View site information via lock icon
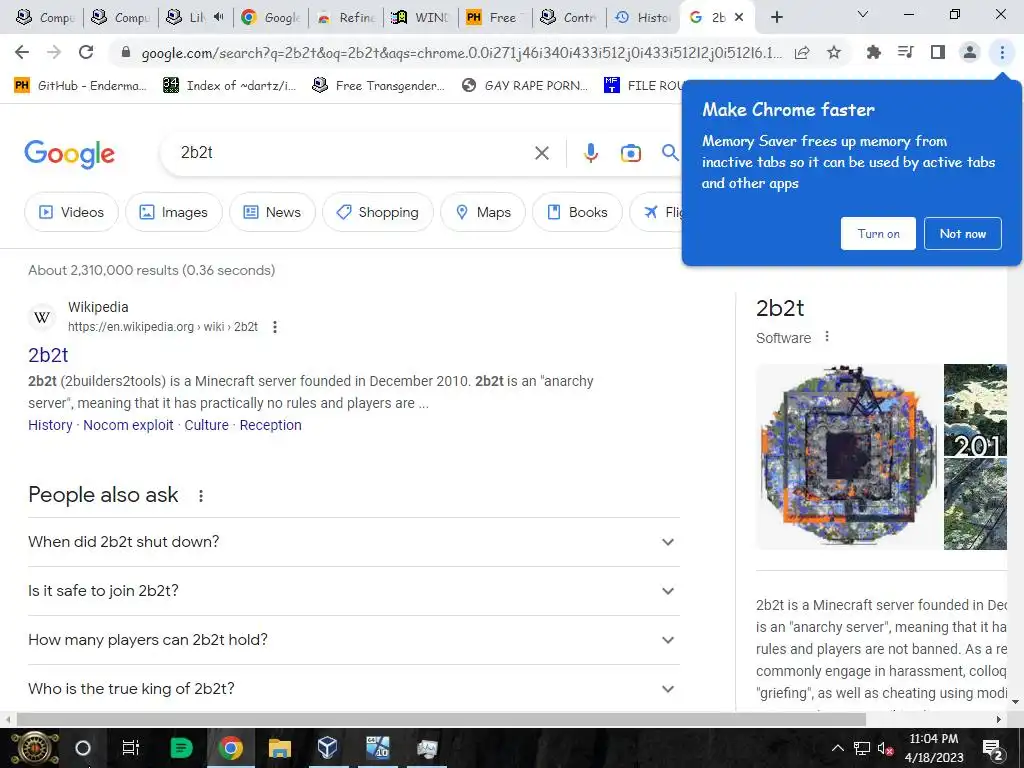This screenshot has width=1024, height=768. 126,53
